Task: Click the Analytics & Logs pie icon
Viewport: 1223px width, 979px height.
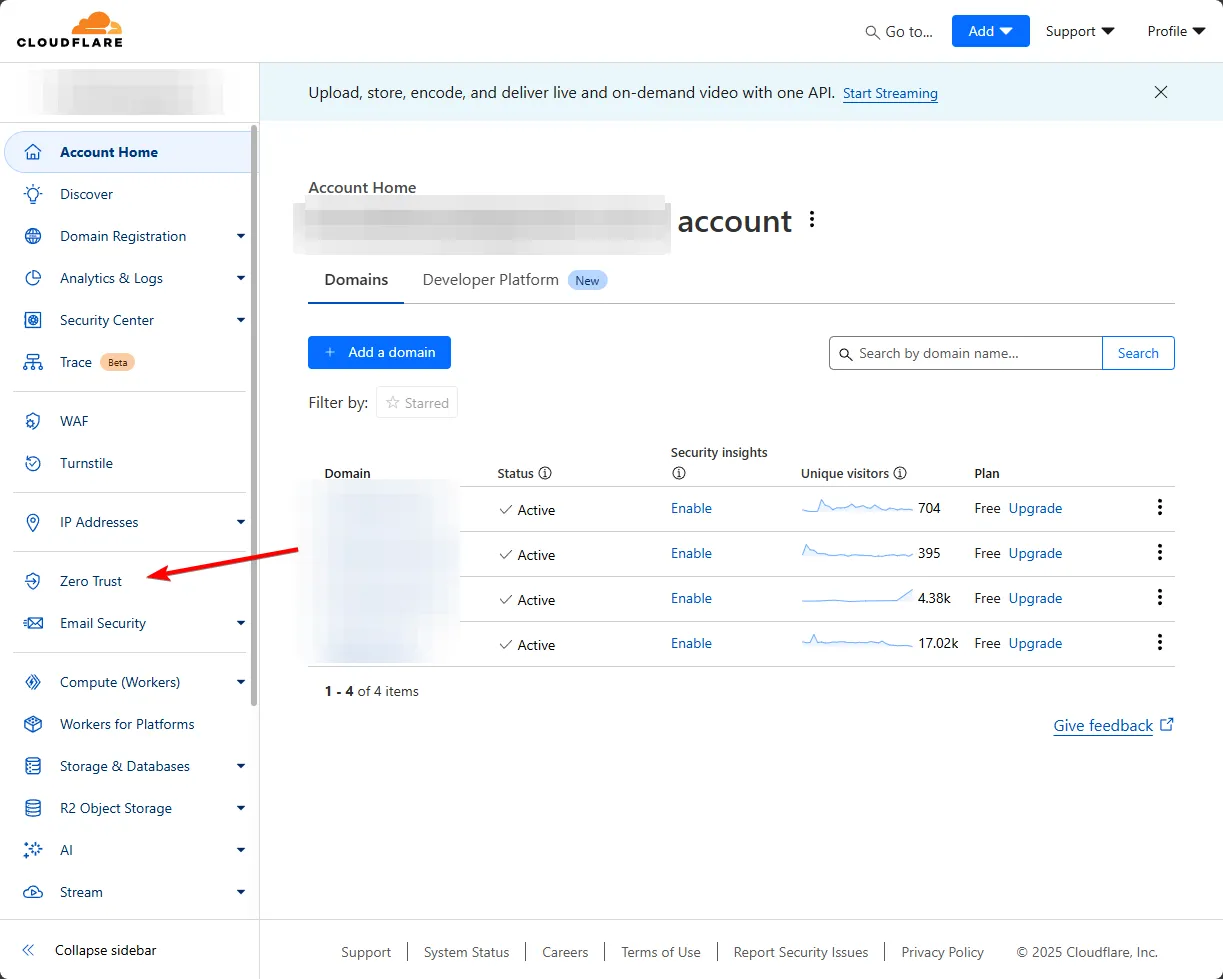Action: tap(33, 278)
